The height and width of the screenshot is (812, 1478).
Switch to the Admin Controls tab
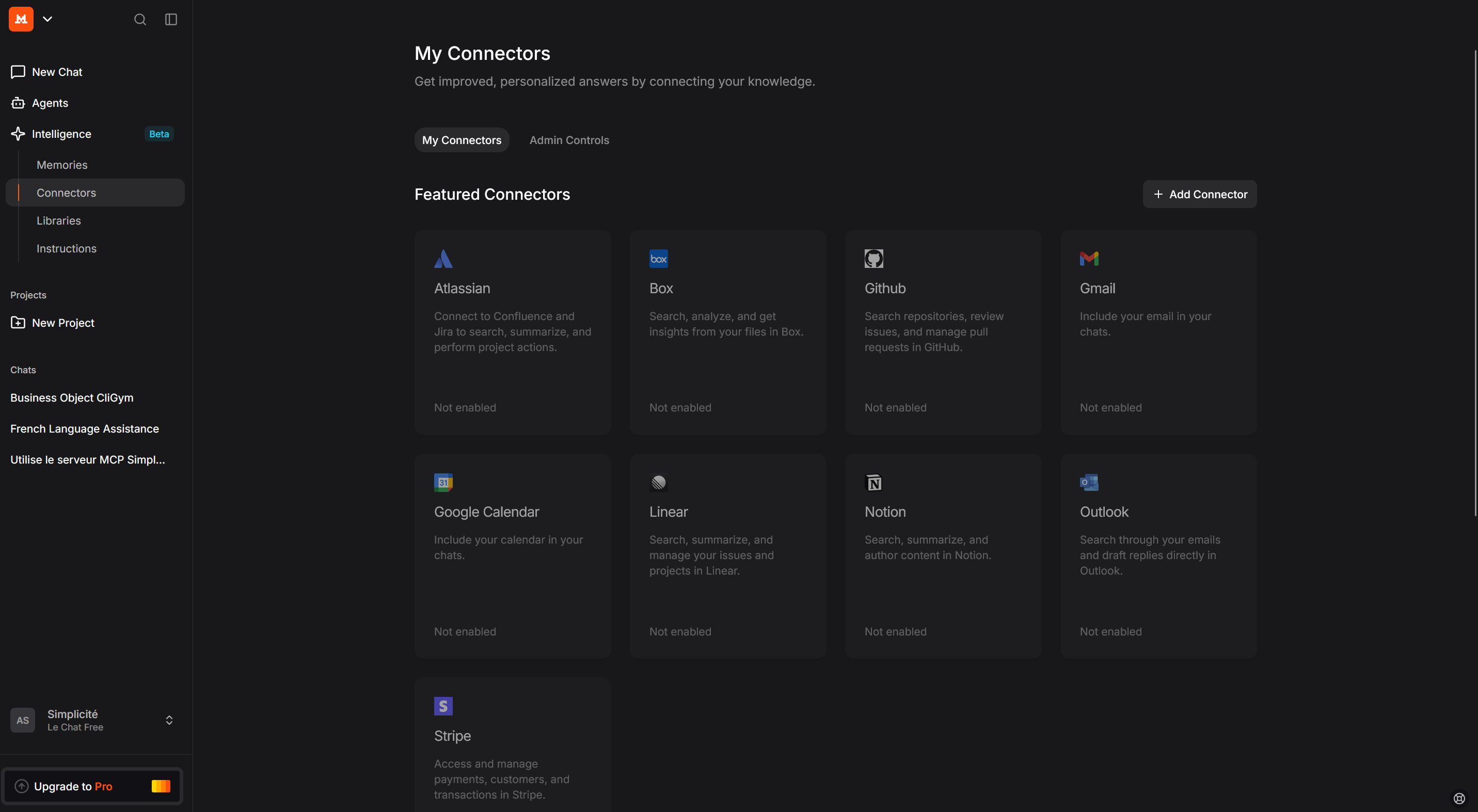(569, 140)
